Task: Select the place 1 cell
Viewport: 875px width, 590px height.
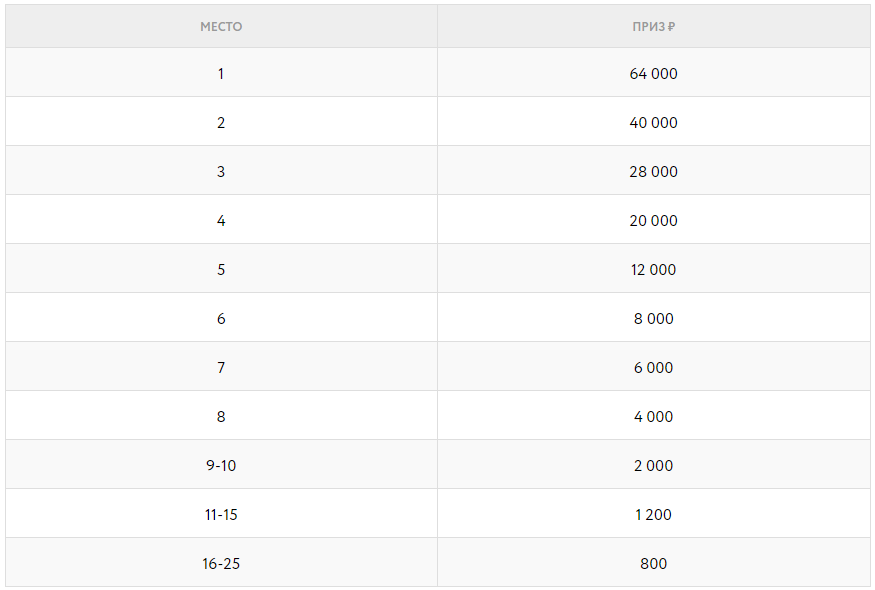Action: [x=221, y=74]
